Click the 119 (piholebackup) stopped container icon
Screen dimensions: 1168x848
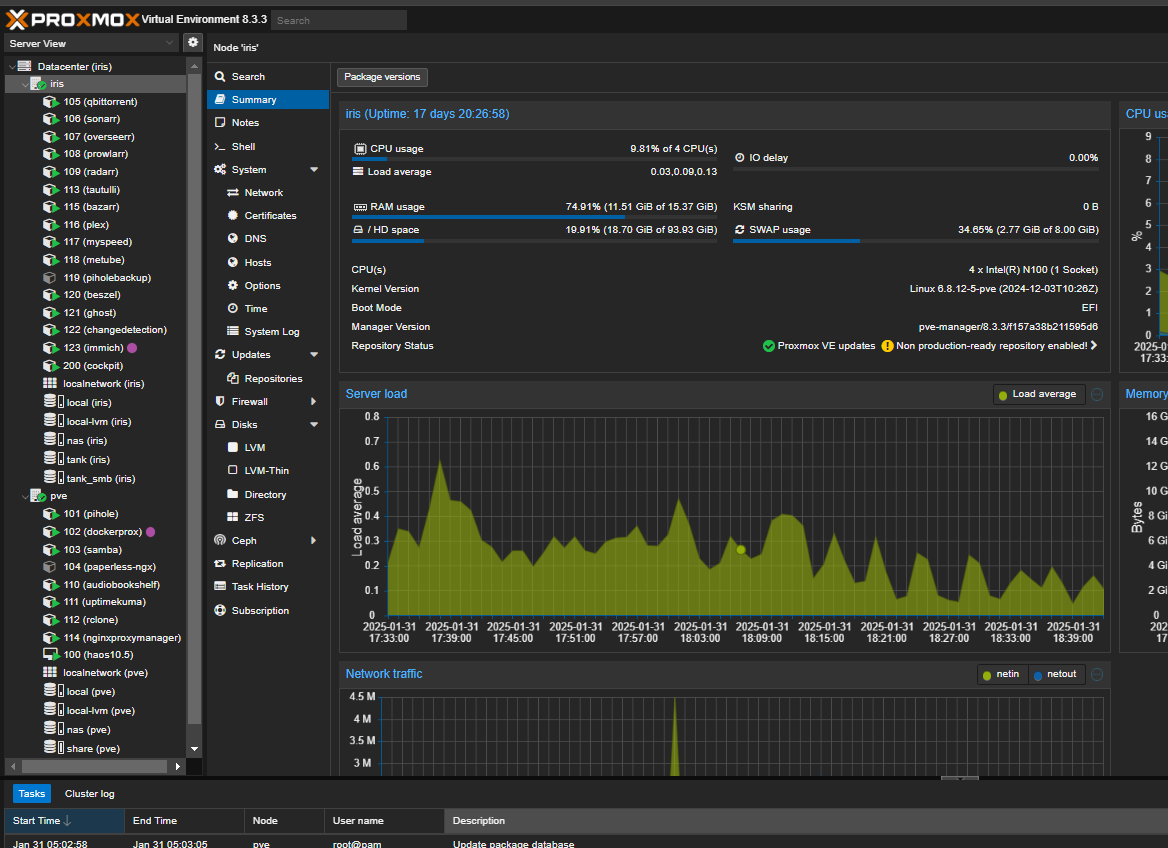point(50,277)
